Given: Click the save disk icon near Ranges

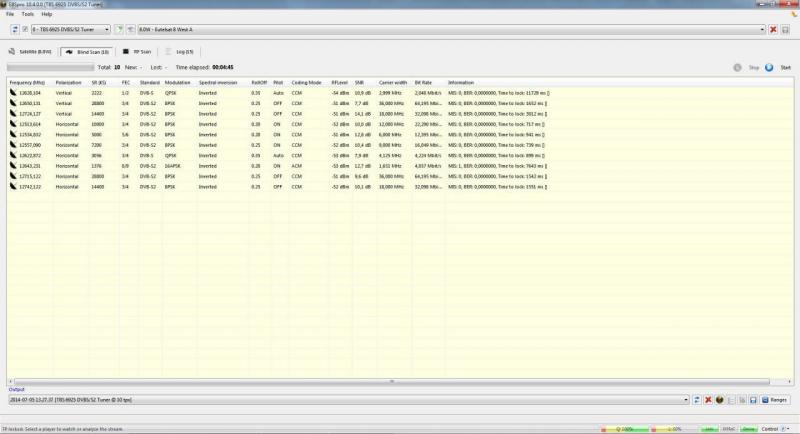Looking at the screenshot, I should [x=752, y=399].
